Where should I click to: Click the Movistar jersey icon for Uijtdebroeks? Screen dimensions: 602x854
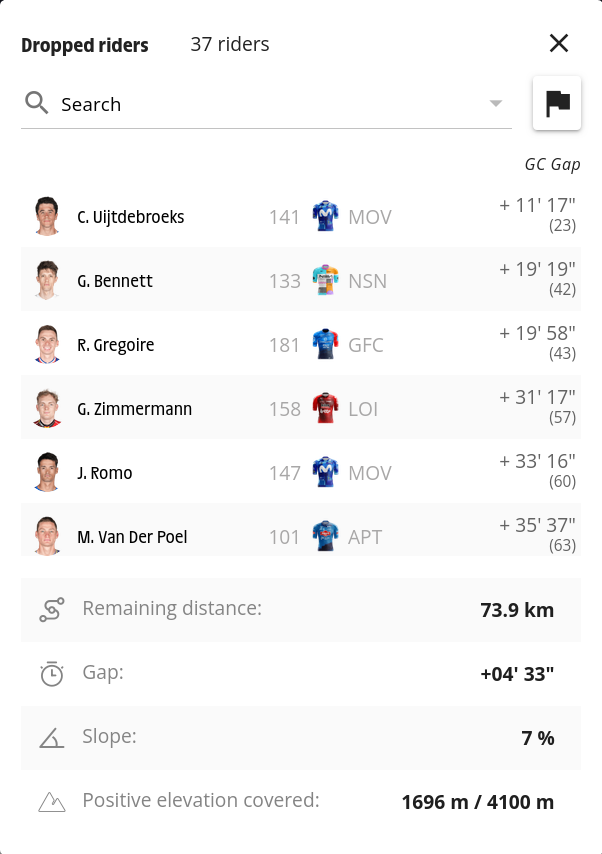coord(325,217)
